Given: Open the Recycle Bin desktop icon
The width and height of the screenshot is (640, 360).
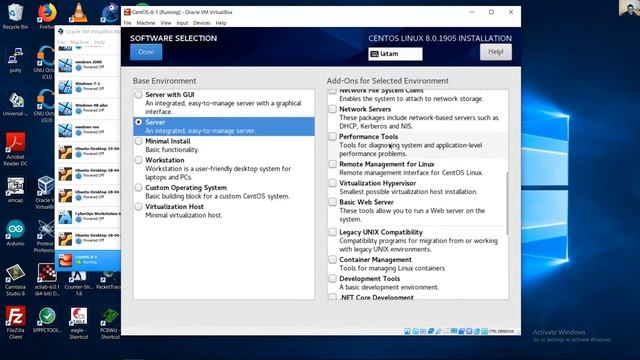Looking at the screenshot, I should [15, 16].
